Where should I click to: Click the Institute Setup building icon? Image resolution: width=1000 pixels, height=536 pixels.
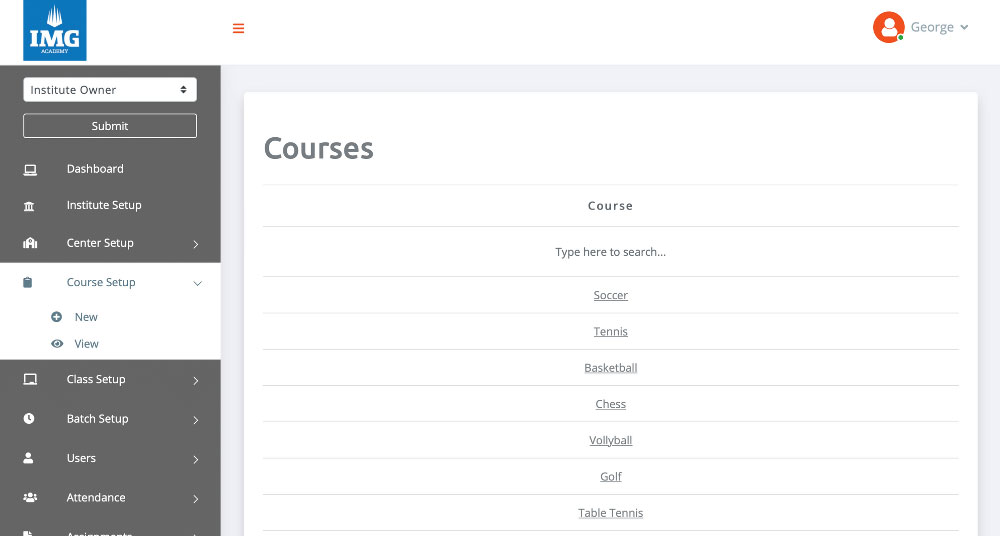coord(29,206)
